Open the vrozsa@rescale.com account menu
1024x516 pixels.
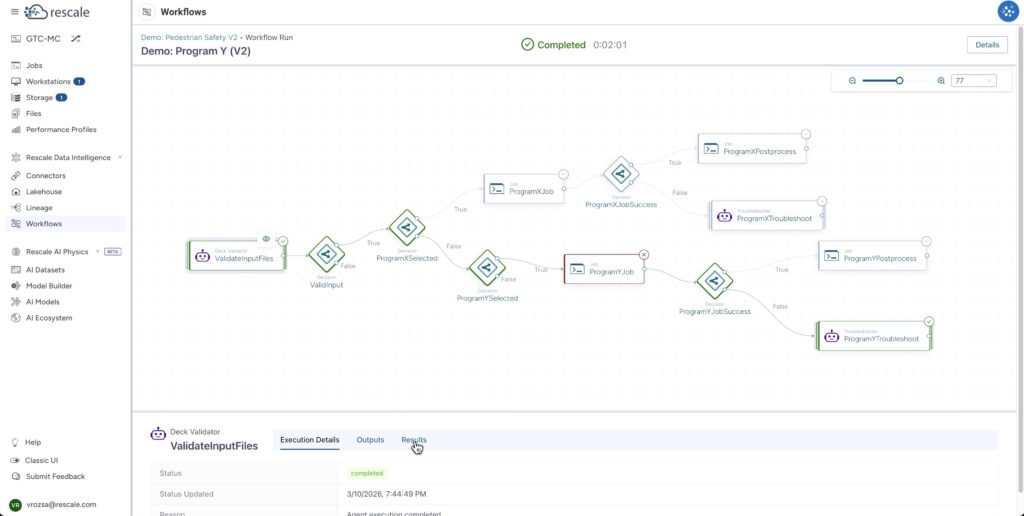[x=53, y=504]
